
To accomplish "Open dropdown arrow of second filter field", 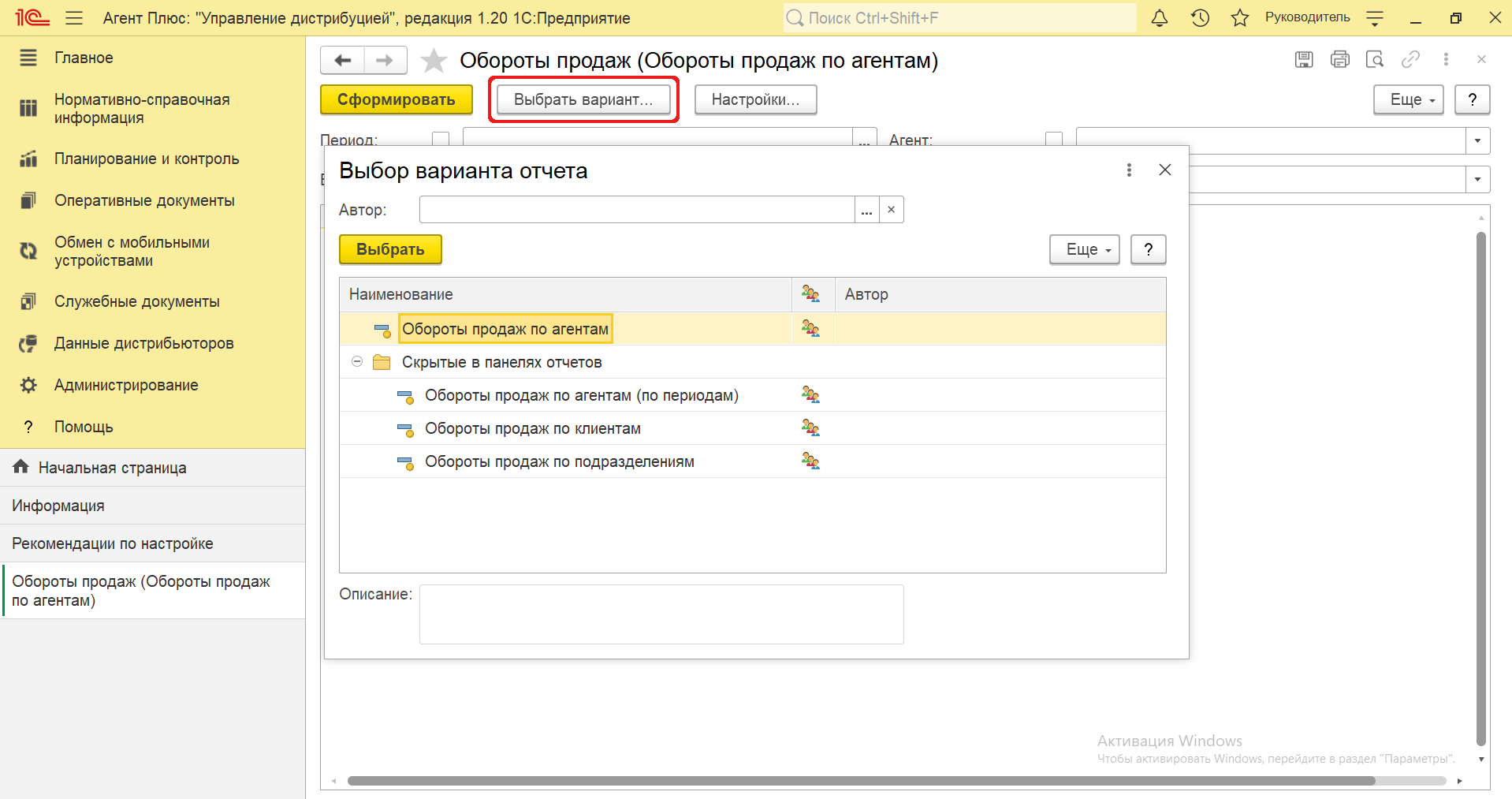I will pos(1477,179).
